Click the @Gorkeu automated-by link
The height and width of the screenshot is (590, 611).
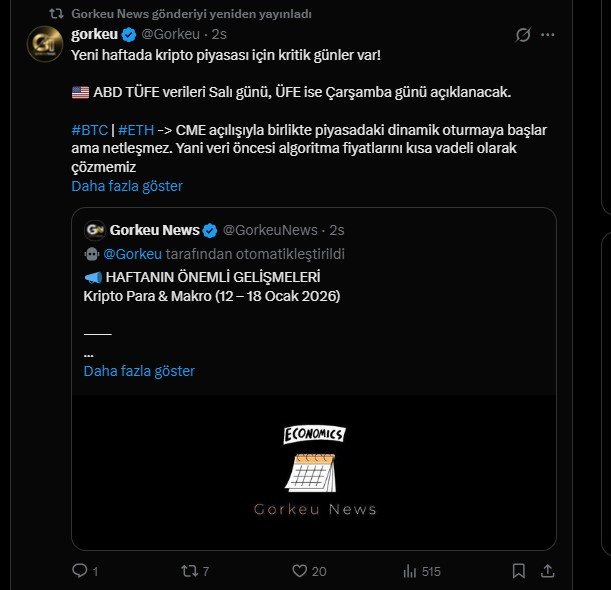(x=132, y=254)
